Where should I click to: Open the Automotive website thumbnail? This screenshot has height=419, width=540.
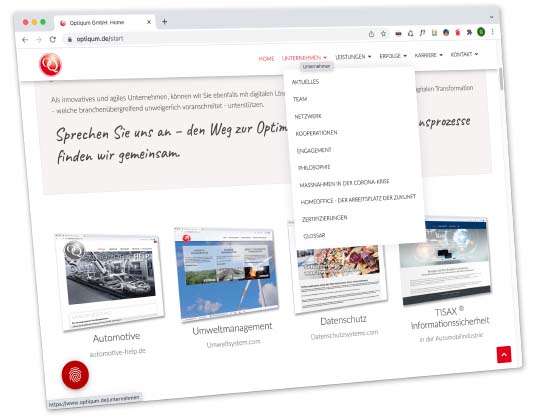pyautogui.click(x=110, y=282)
